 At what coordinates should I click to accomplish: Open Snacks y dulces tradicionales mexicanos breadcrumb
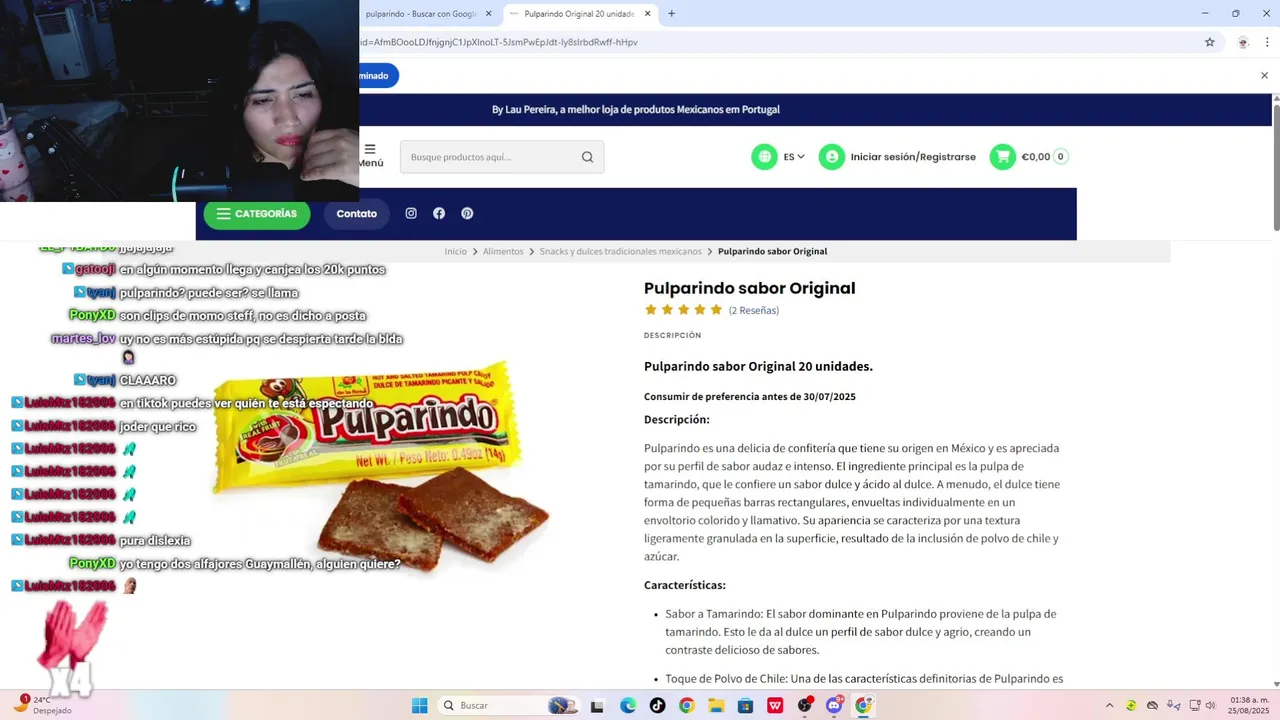click(621, 251)
